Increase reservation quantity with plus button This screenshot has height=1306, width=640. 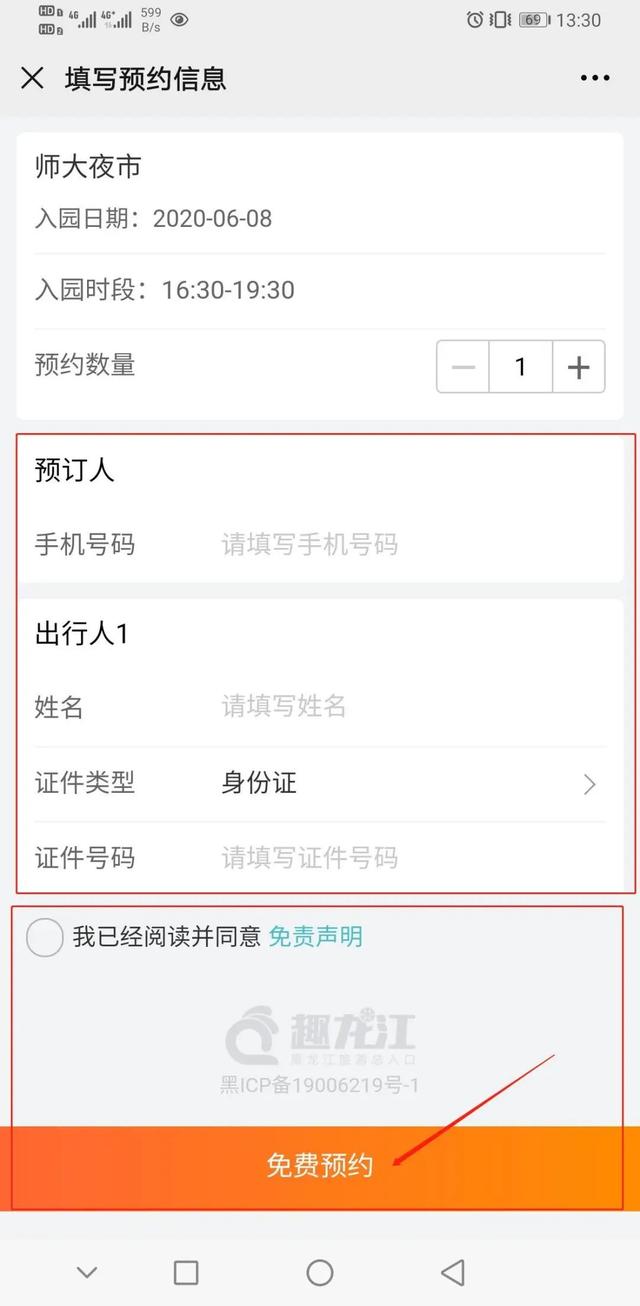tap(579, 367)
